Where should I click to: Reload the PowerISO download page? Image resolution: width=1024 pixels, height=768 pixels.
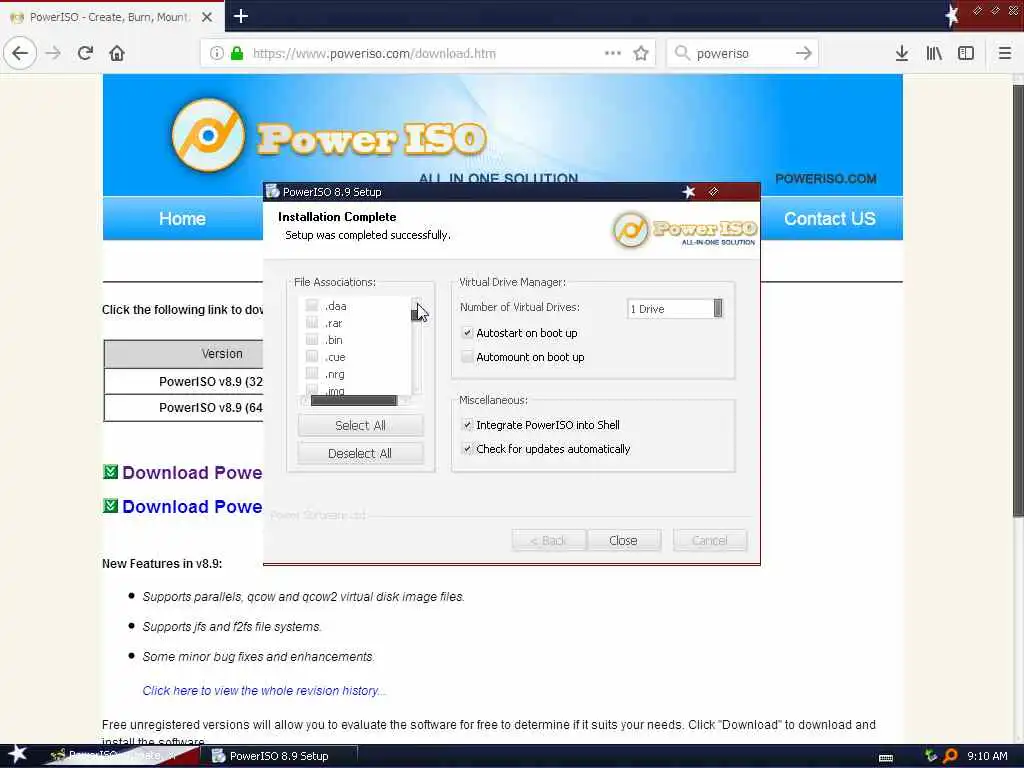coord(85,53)
